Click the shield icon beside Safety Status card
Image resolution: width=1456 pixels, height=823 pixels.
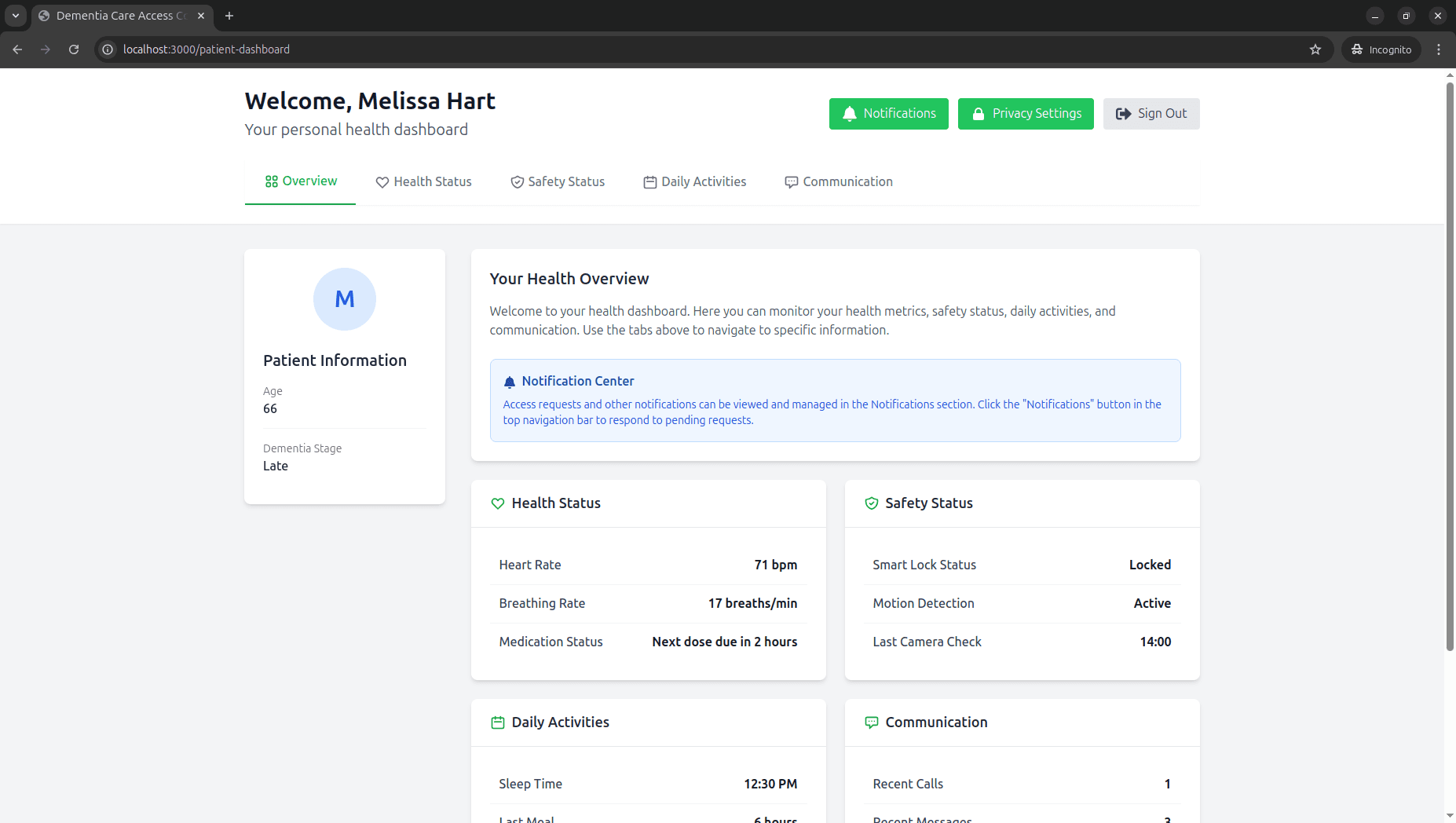pyautogui.click(x=871, y=503)
